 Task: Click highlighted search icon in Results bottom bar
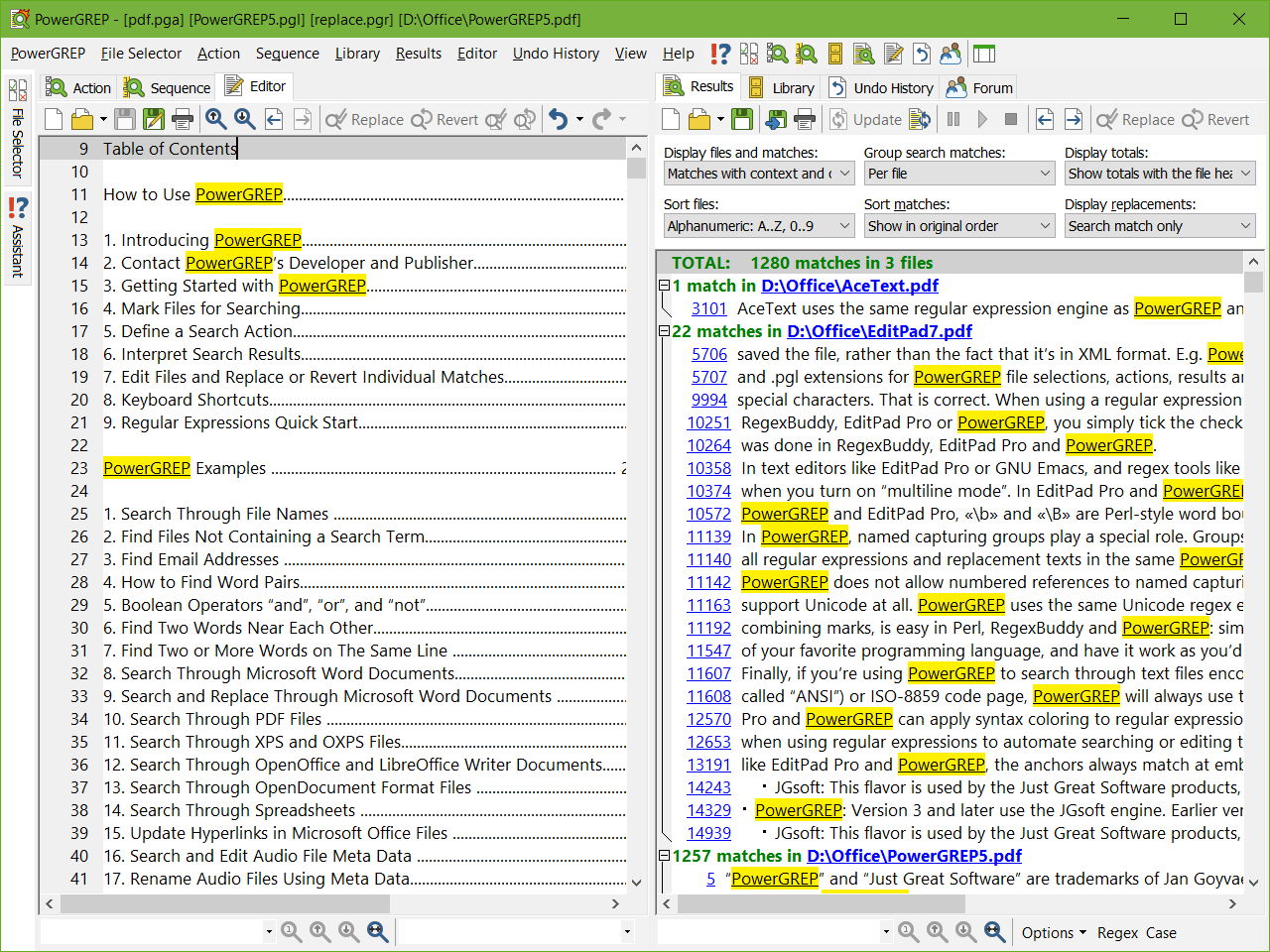click(994, 931)
